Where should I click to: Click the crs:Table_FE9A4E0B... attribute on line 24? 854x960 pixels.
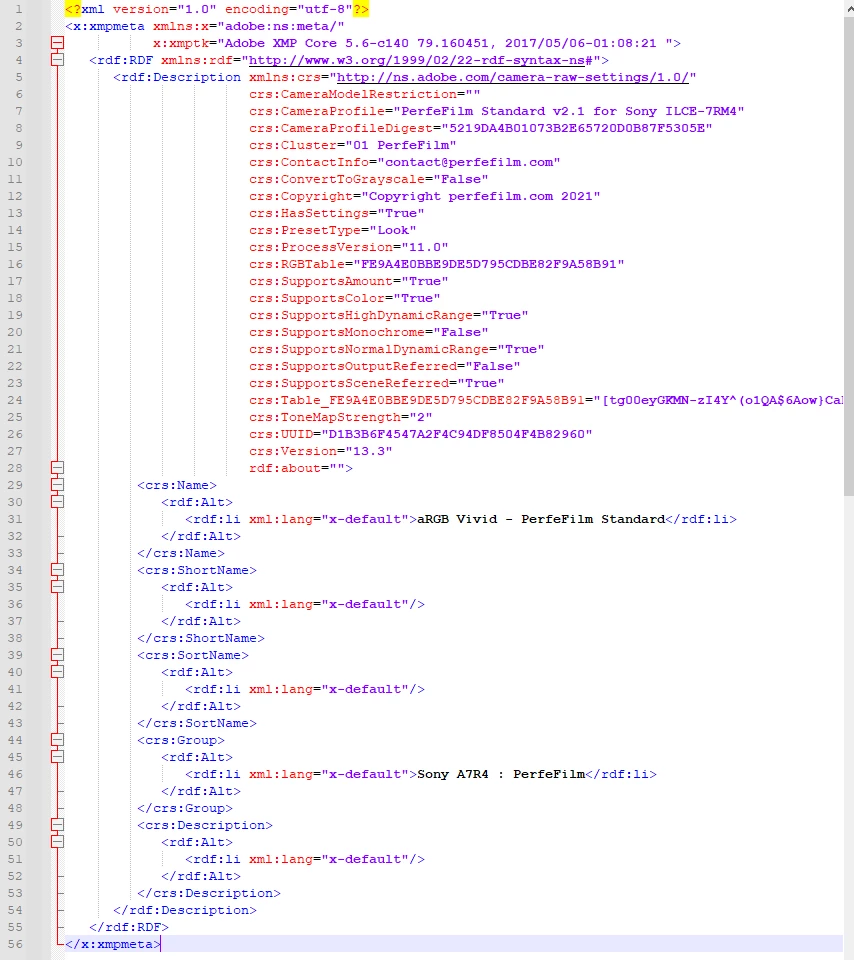tap(545, 400)
